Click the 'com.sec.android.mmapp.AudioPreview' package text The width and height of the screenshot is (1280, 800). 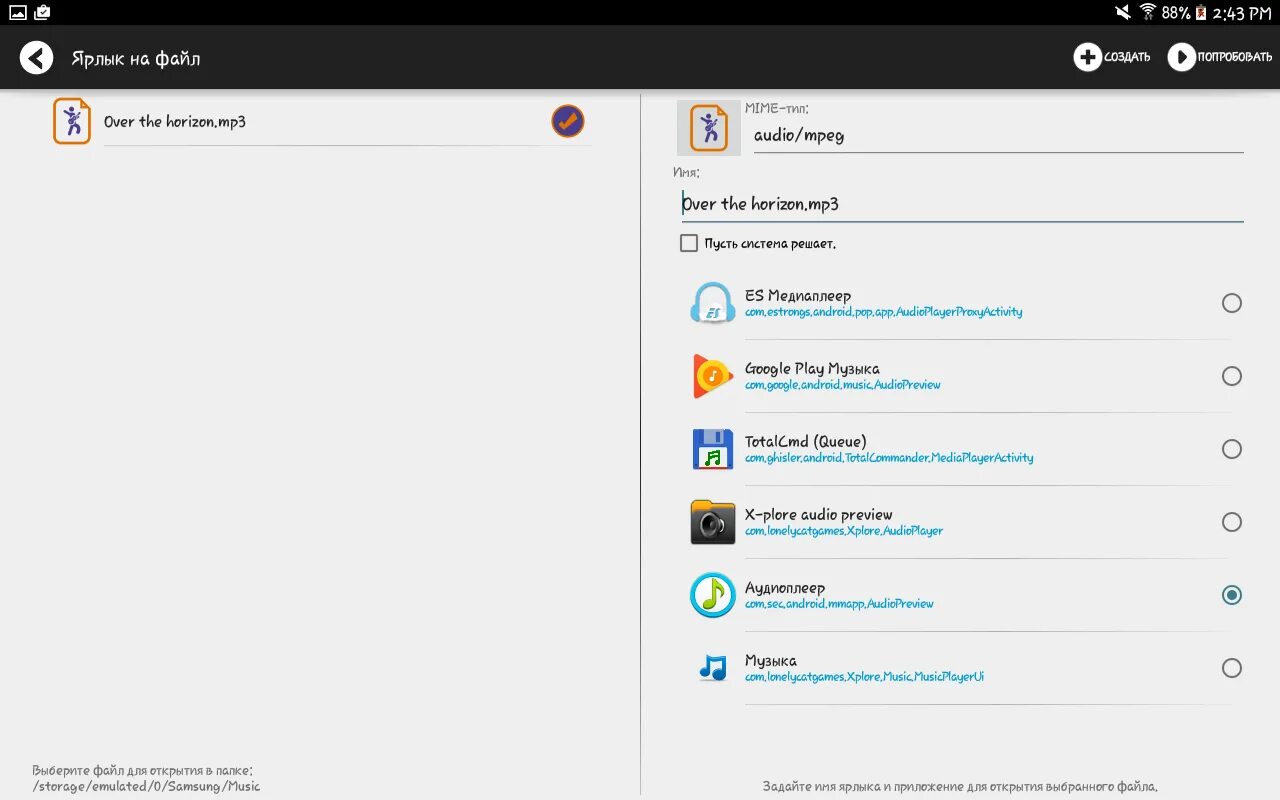[839, 604]
